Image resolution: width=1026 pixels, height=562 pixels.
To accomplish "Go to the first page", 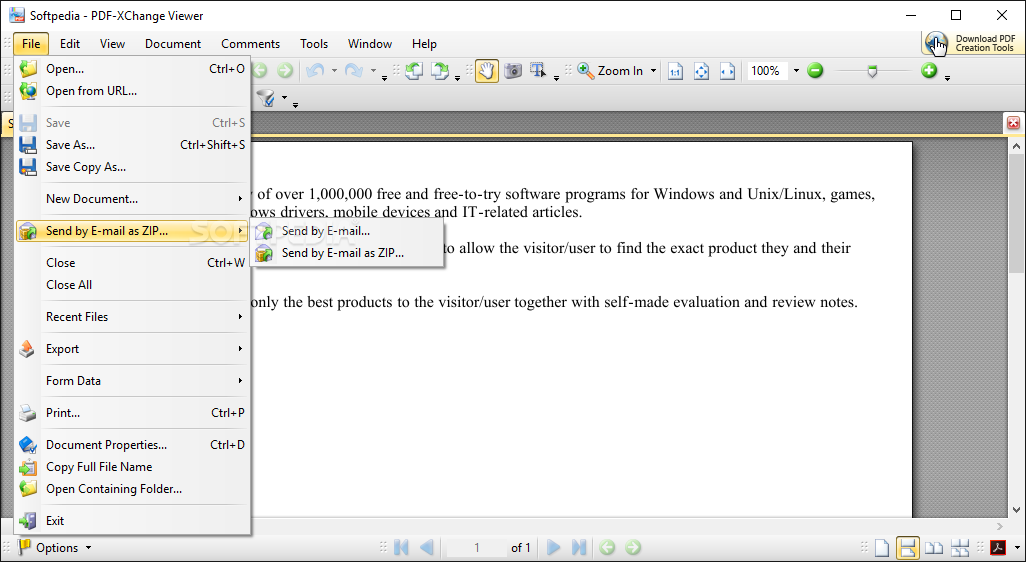I will coord(401,547).
